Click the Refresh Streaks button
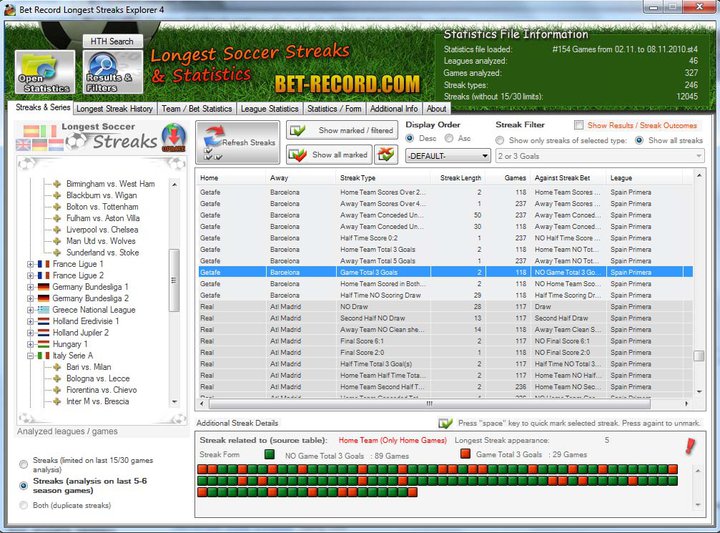 pyautogui.click(x=238, y=143)
